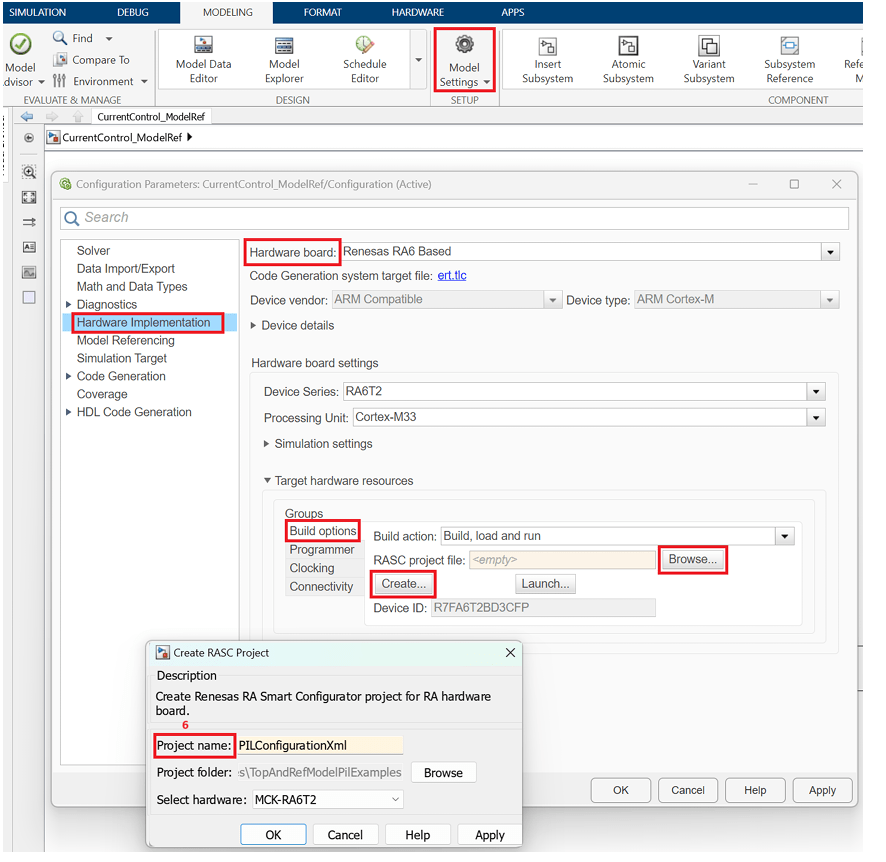Select the Programmer group
The width and height of the screenshot is (886, 862).
[321, 549]
